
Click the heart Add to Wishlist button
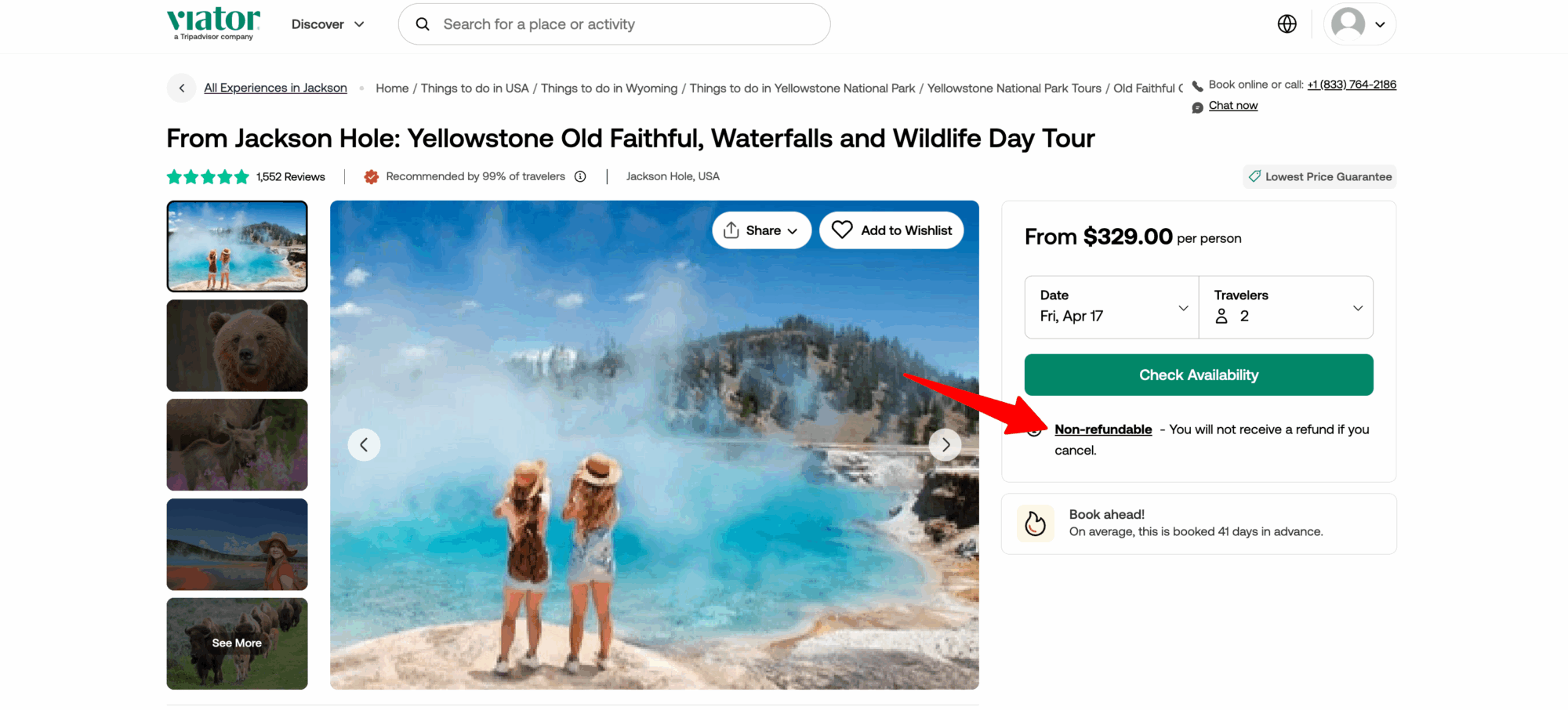pyautogui.click(x=891, y=230)
